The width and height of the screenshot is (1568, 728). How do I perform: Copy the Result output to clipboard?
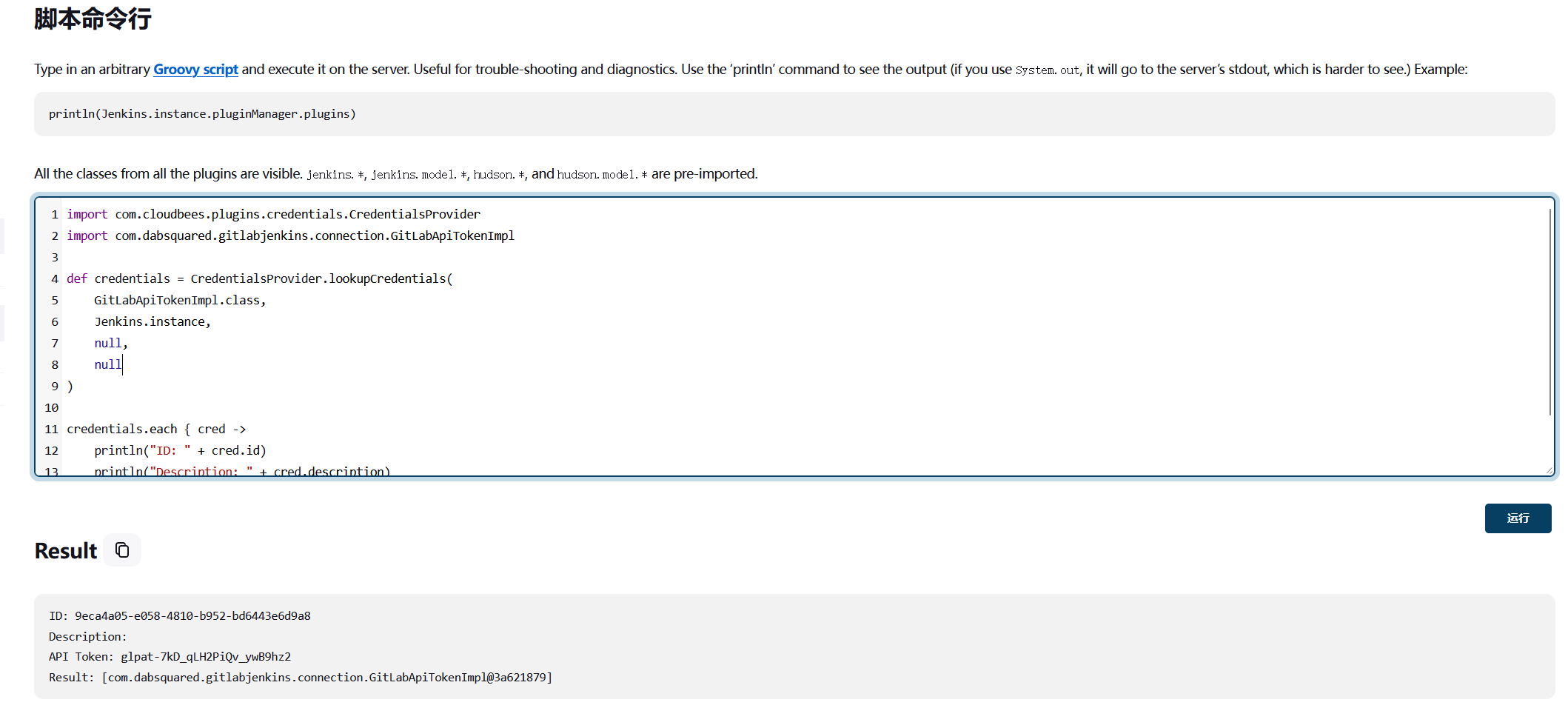click(x=122, y=550)
